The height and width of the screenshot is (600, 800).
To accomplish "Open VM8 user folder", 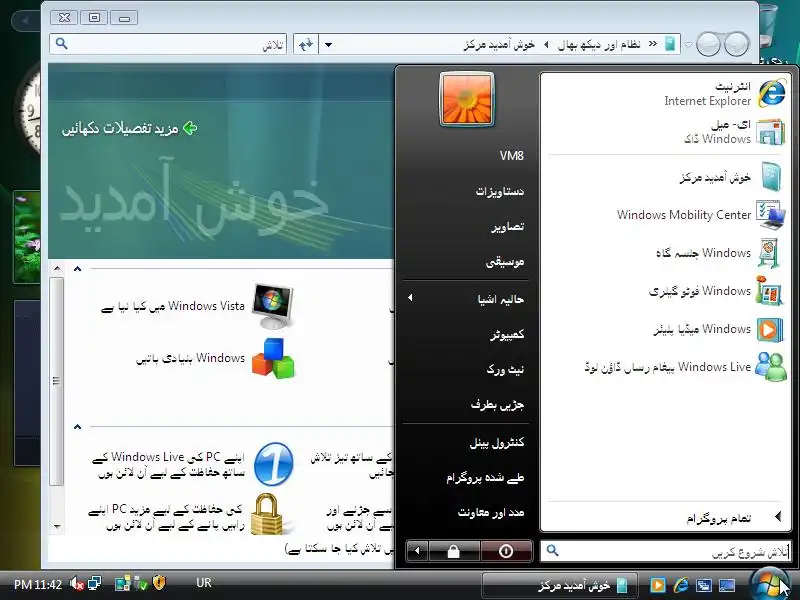I will pyautogui.click(x=511, y=156).
